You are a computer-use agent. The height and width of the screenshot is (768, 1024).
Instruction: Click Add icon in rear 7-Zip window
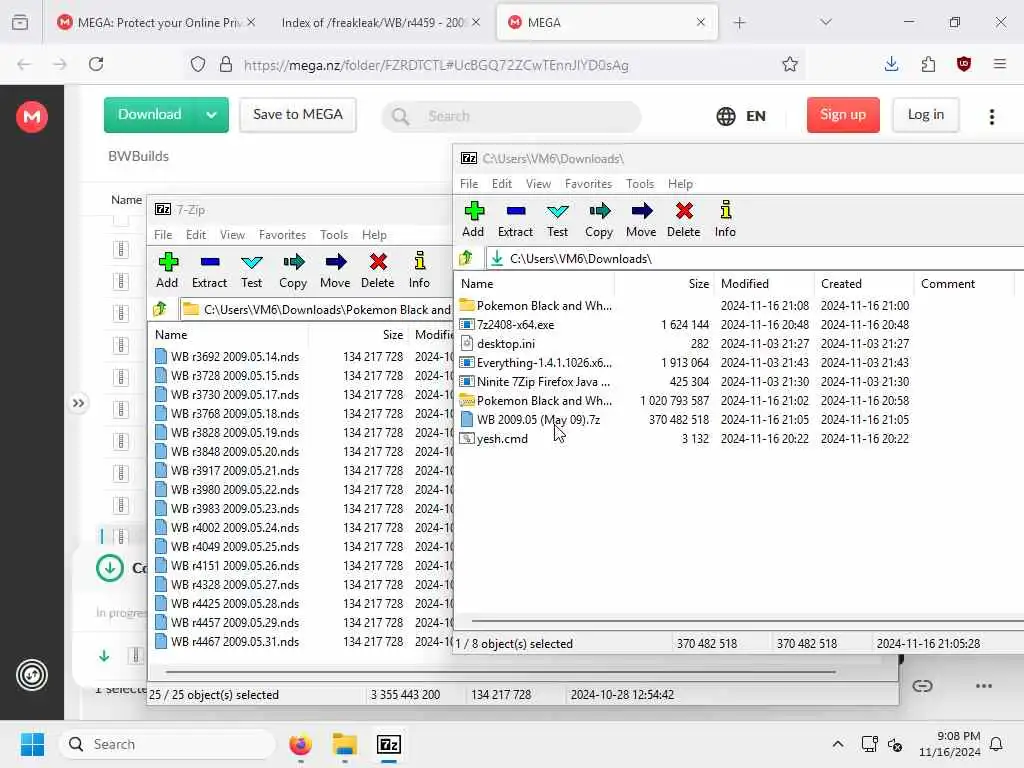(x=168, y=262)
